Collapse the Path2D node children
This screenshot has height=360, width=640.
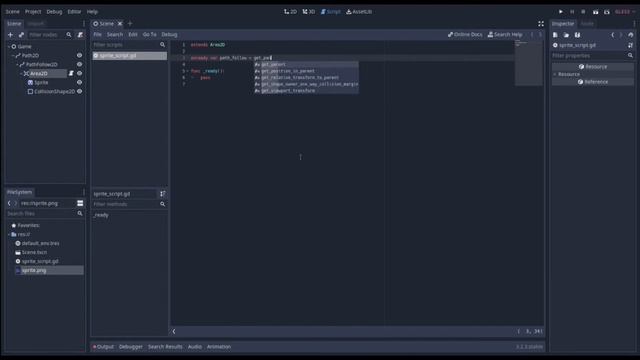(13, 56)
